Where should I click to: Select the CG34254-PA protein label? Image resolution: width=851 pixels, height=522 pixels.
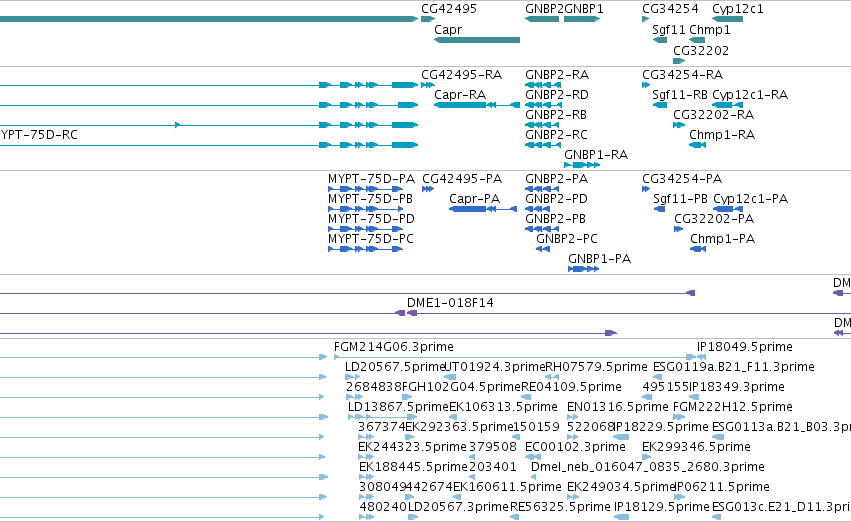[682, 179]
